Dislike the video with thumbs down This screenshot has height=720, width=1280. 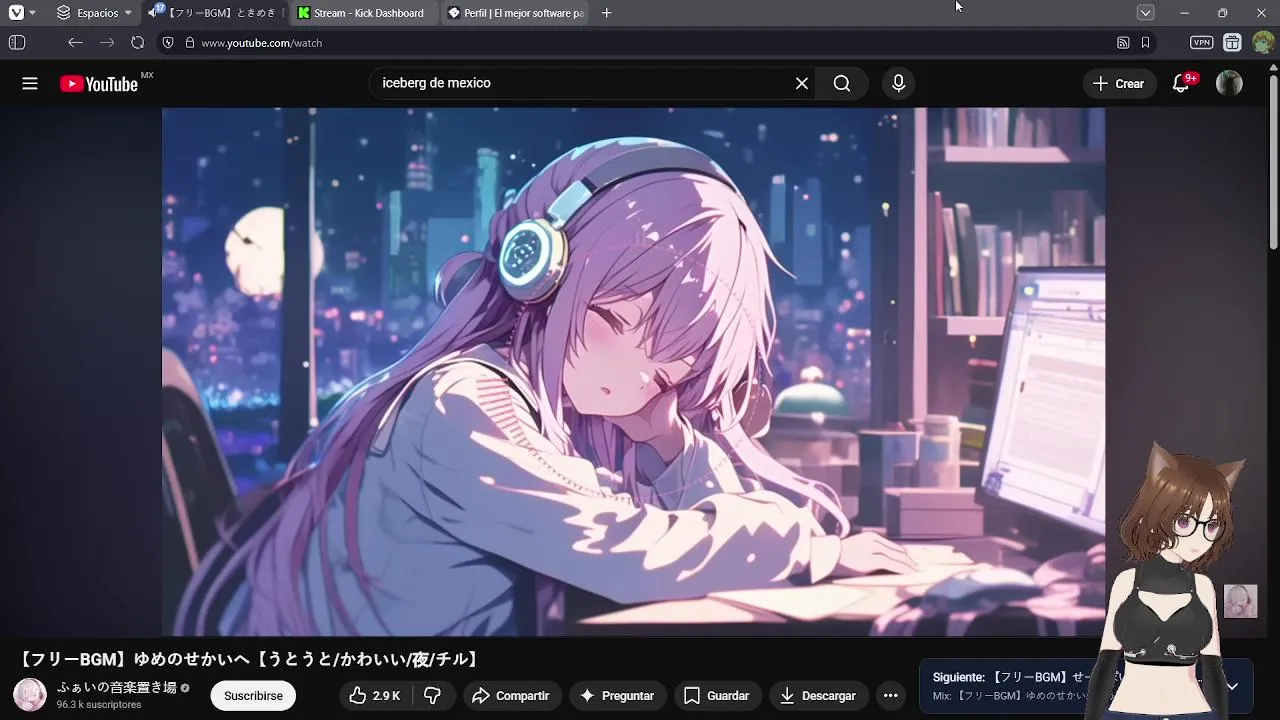[x=433, y=696]
